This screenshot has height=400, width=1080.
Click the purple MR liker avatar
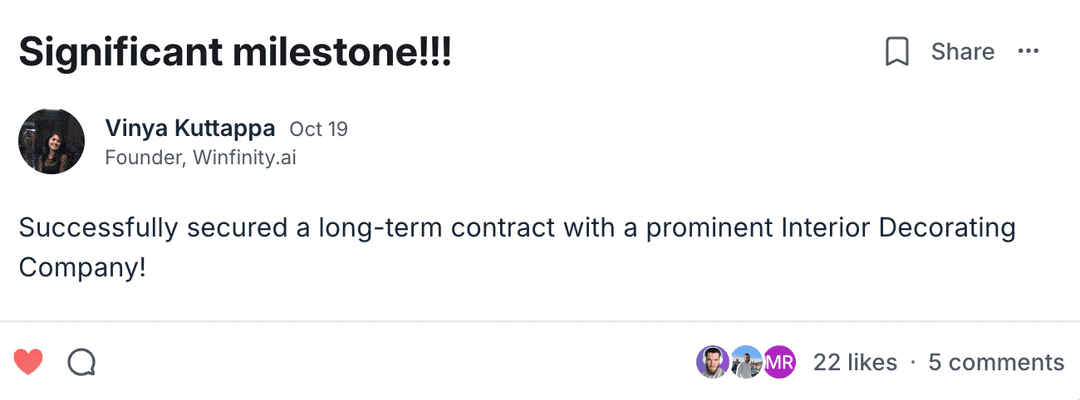coord(779,362)
